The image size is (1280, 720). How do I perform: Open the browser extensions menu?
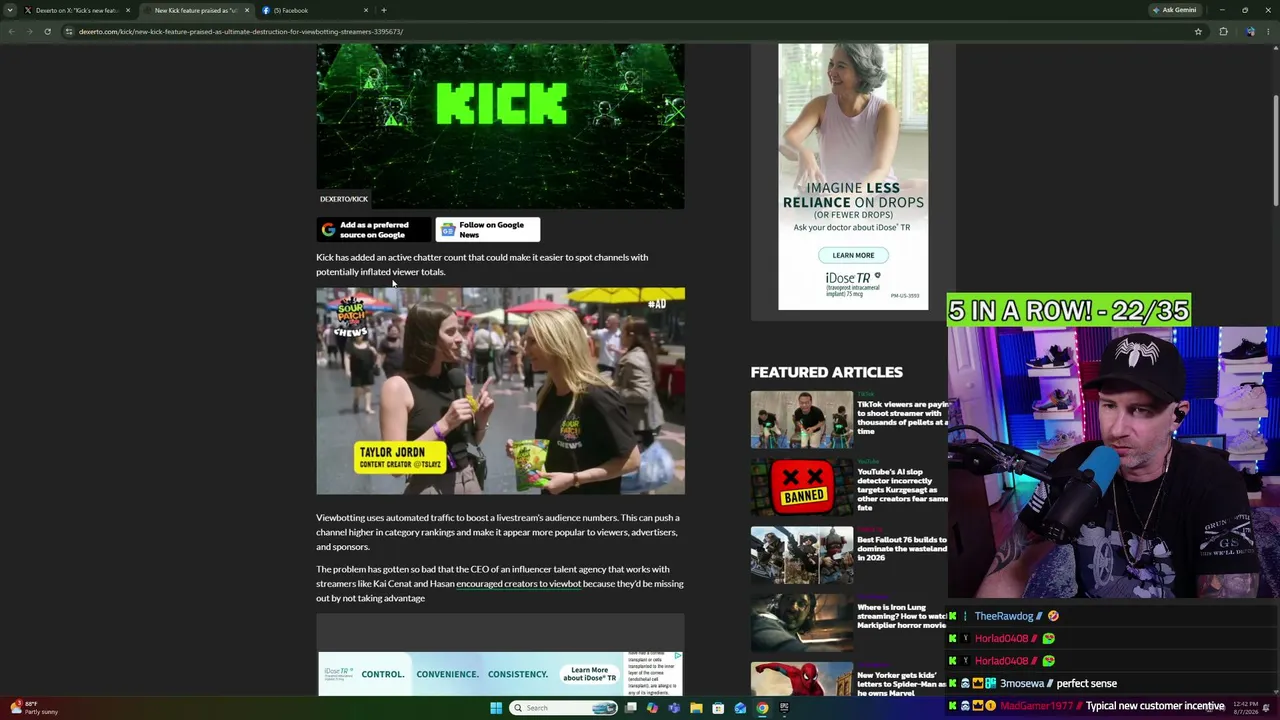click(1223, 31)
